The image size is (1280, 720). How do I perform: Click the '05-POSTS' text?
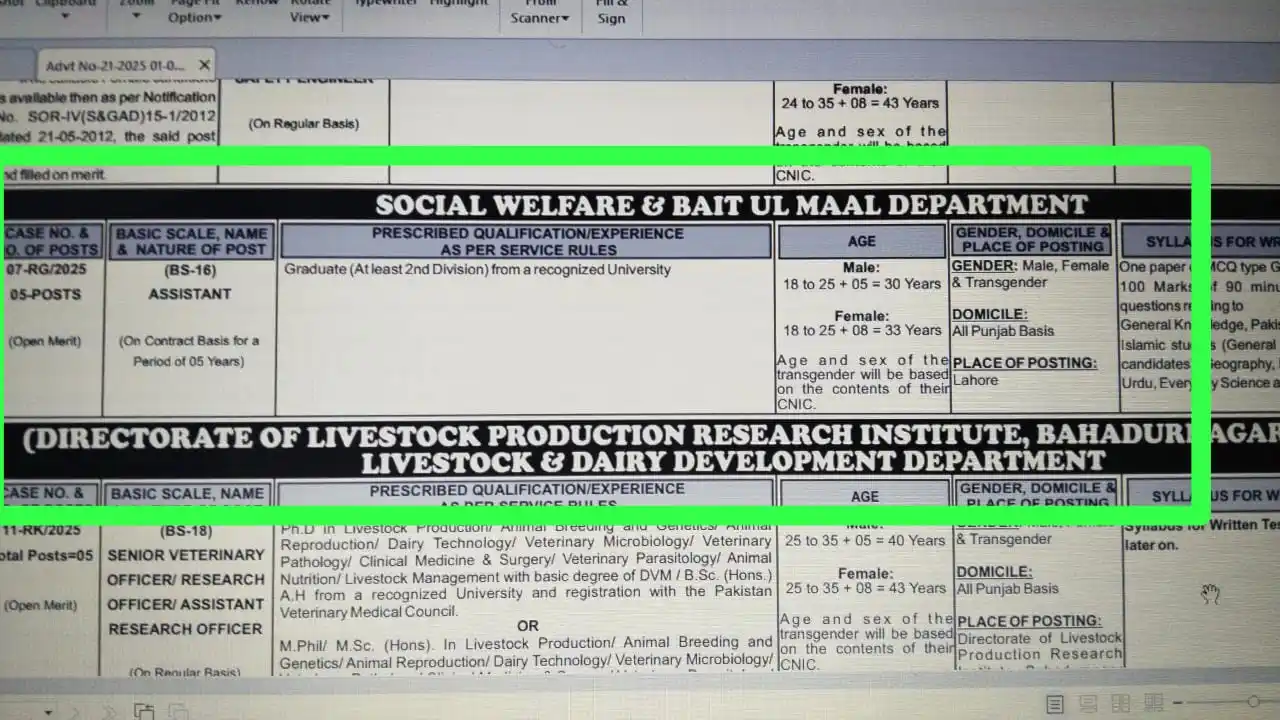[x=44, y=295]
